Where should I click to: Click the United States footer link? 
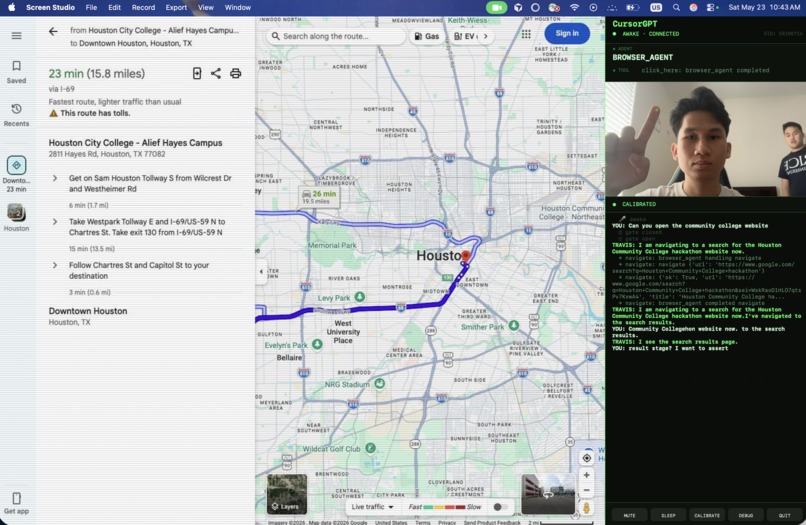391,522
